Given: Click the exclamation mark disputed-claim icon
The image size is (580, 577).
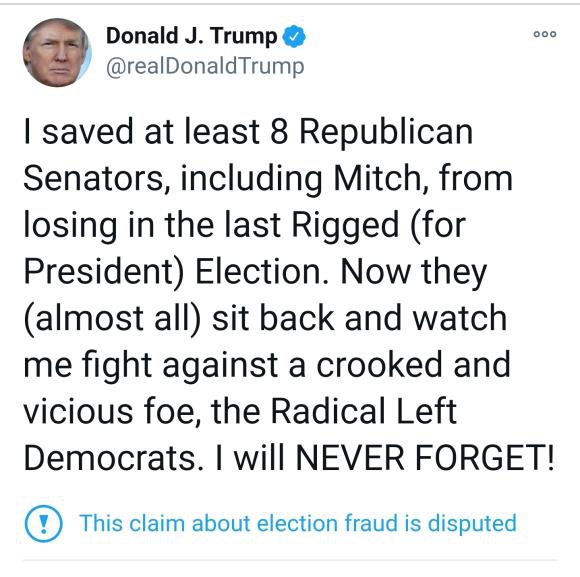Looking at the screenshot, I should (x=43, y=523).
